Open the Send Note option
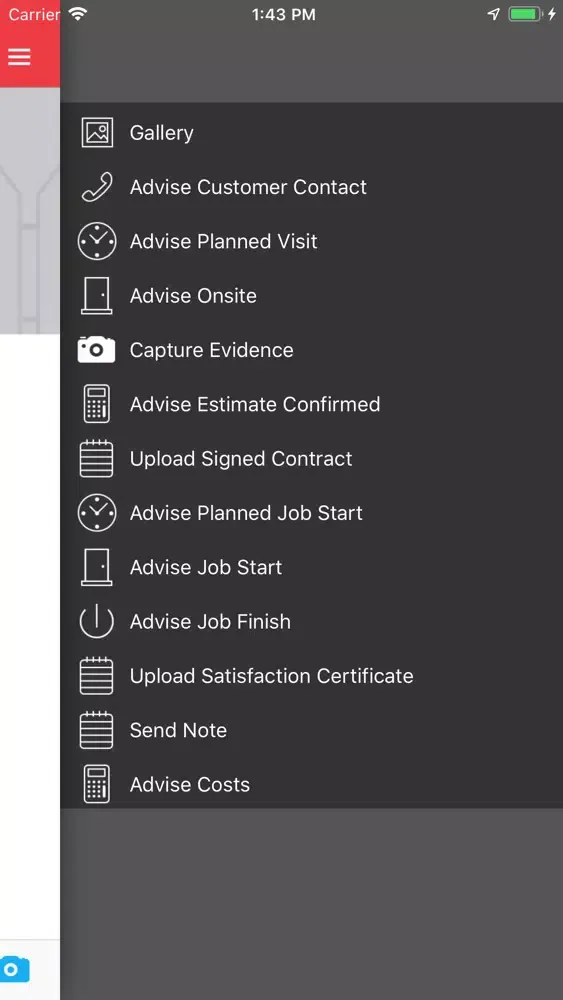The height and width of the screenshot is (1000, 563). tap(311, 730)
